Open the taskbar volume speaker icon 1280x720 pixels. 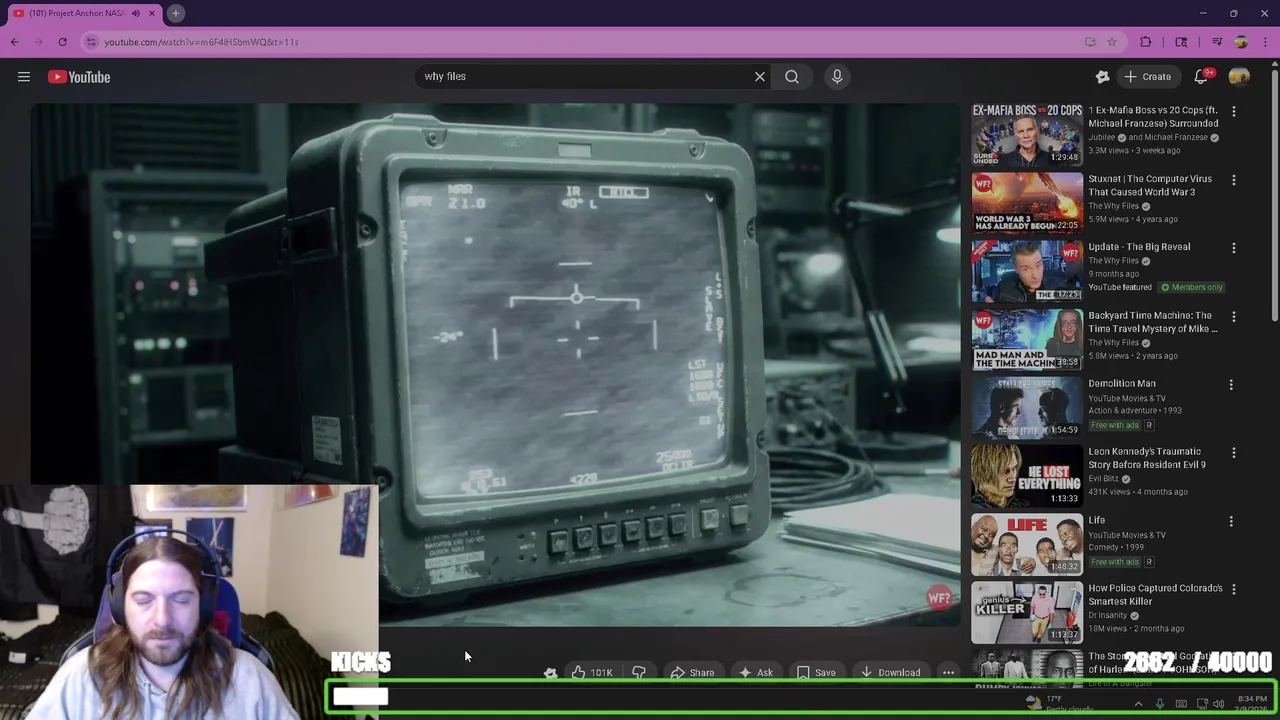tap(1218, 704)
